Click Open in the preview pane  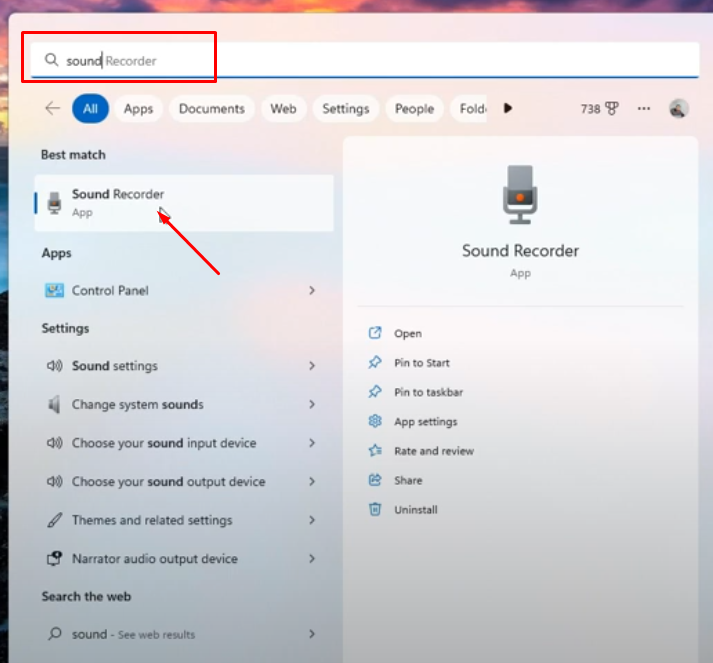tap(408, 334)
